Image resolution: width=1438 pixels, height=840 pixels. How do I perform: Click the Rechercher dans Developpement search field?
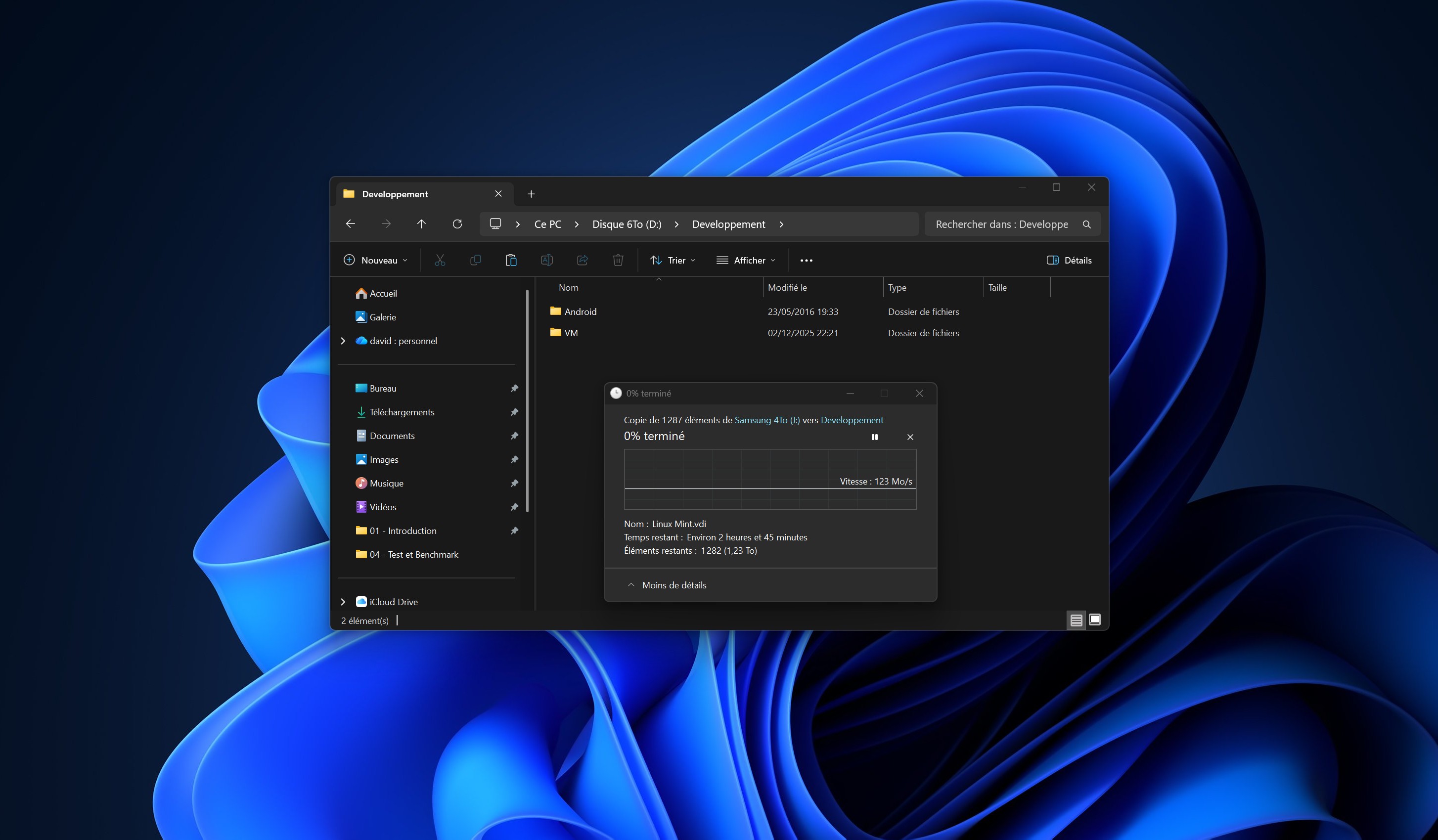pos(1001,224)
